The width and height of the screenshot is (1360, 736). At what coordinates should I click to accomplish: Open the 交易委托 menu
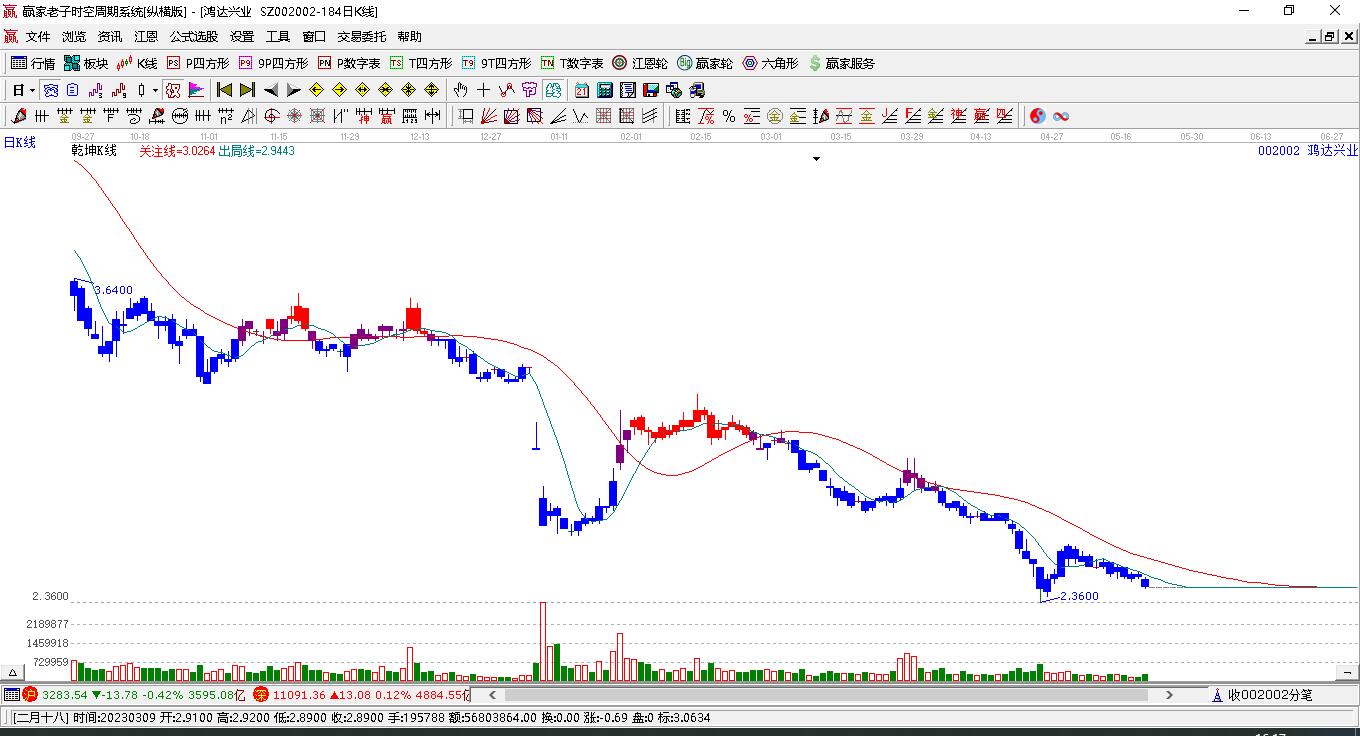(x=362, y=37)
